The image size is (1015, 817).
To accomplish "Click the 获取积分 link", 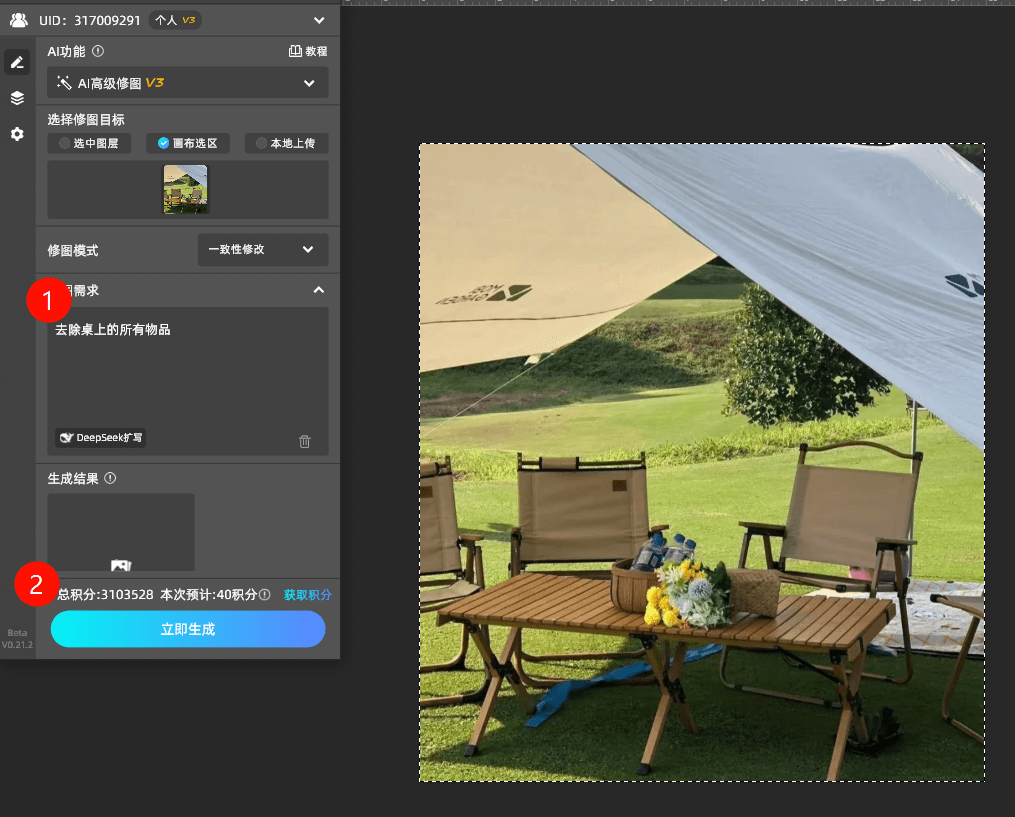I will click(307, 594).
